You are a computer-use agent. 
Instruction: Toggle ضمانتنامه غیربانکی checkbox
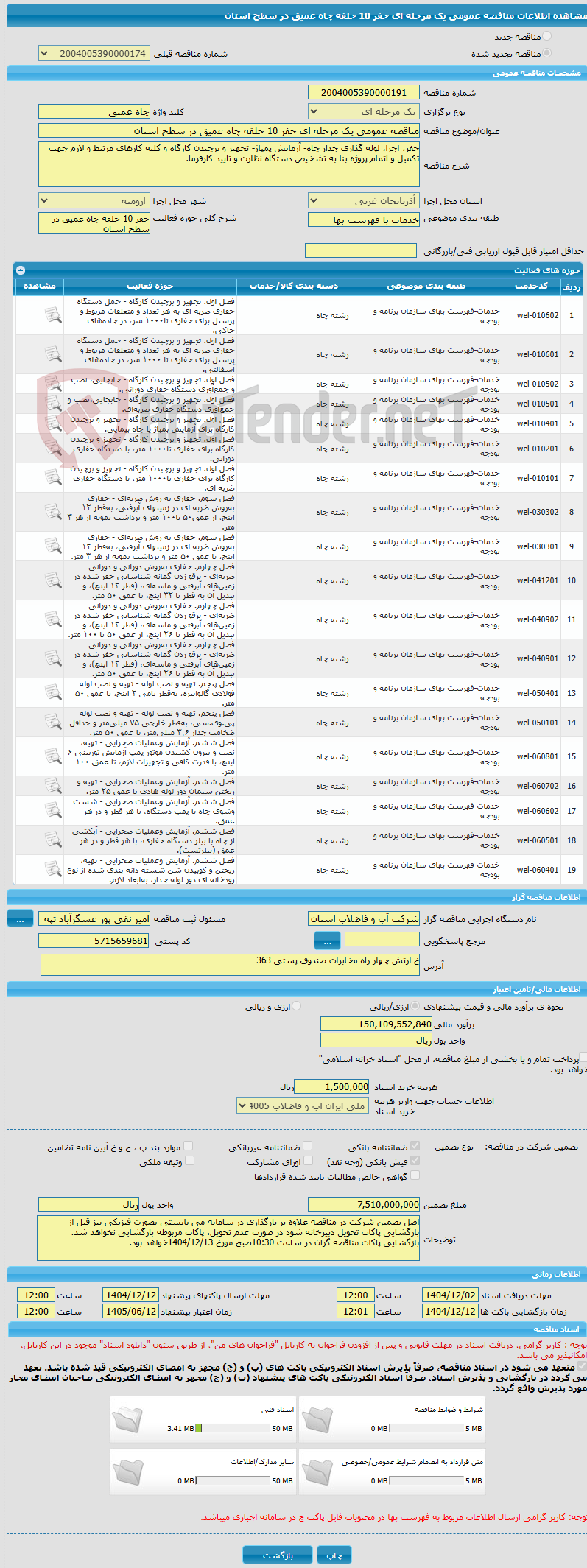(308, 1146)
